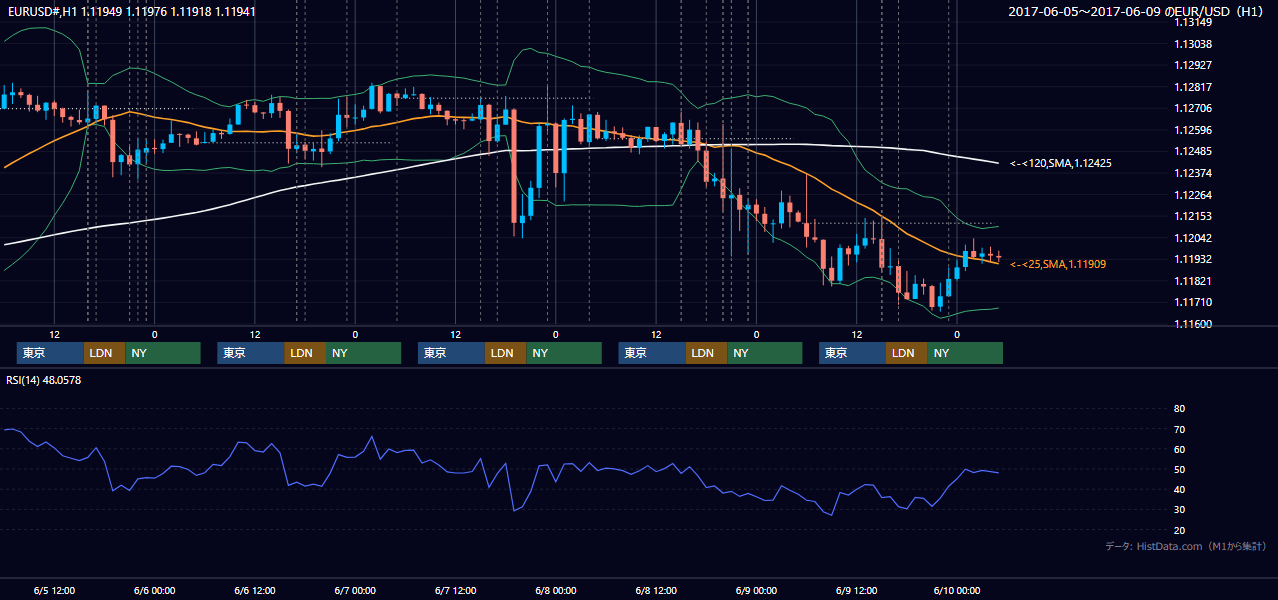The height and width of the screenshot is (600, 1278).
Task: Click the 2017-06-05~2017-06-09 EUR/USD date range heading
Action: [x=1137, y=11]
